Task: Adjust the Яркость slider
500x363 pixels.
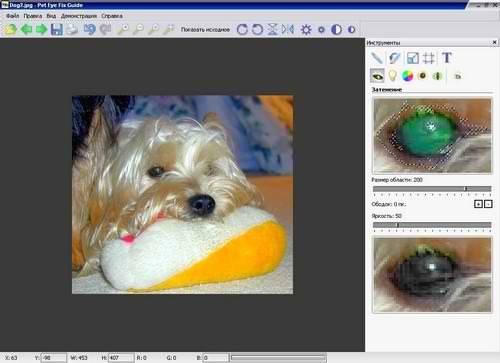Action: (x=432, y=225)
